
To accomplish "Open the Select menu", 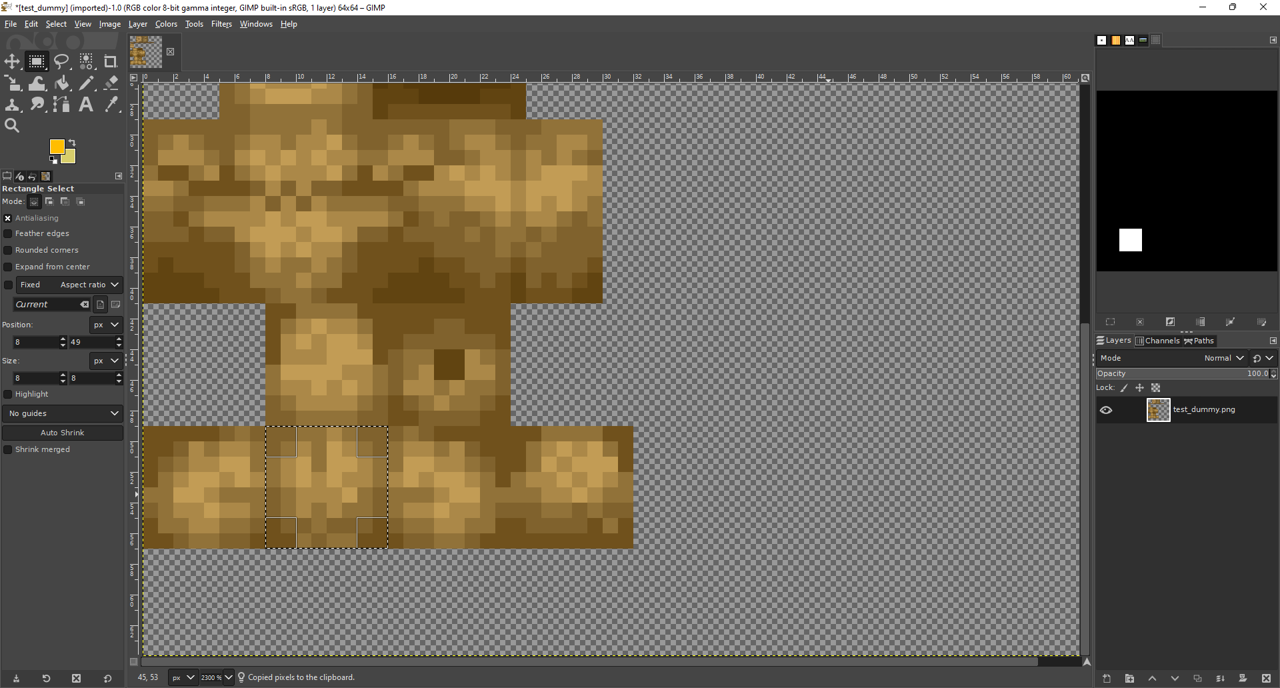I will pos(56,24).
